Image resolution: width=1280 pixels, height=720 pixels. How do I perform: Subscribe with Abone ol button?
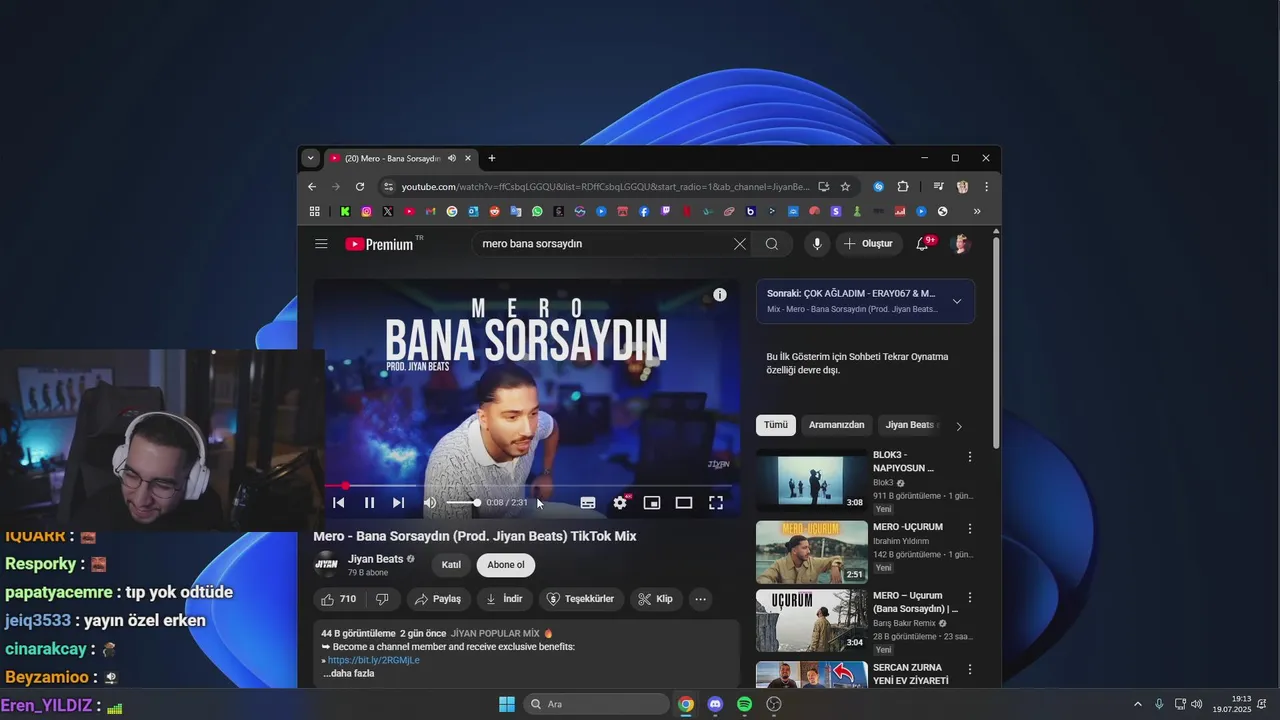pyautogui.click(x=506, y=565)
